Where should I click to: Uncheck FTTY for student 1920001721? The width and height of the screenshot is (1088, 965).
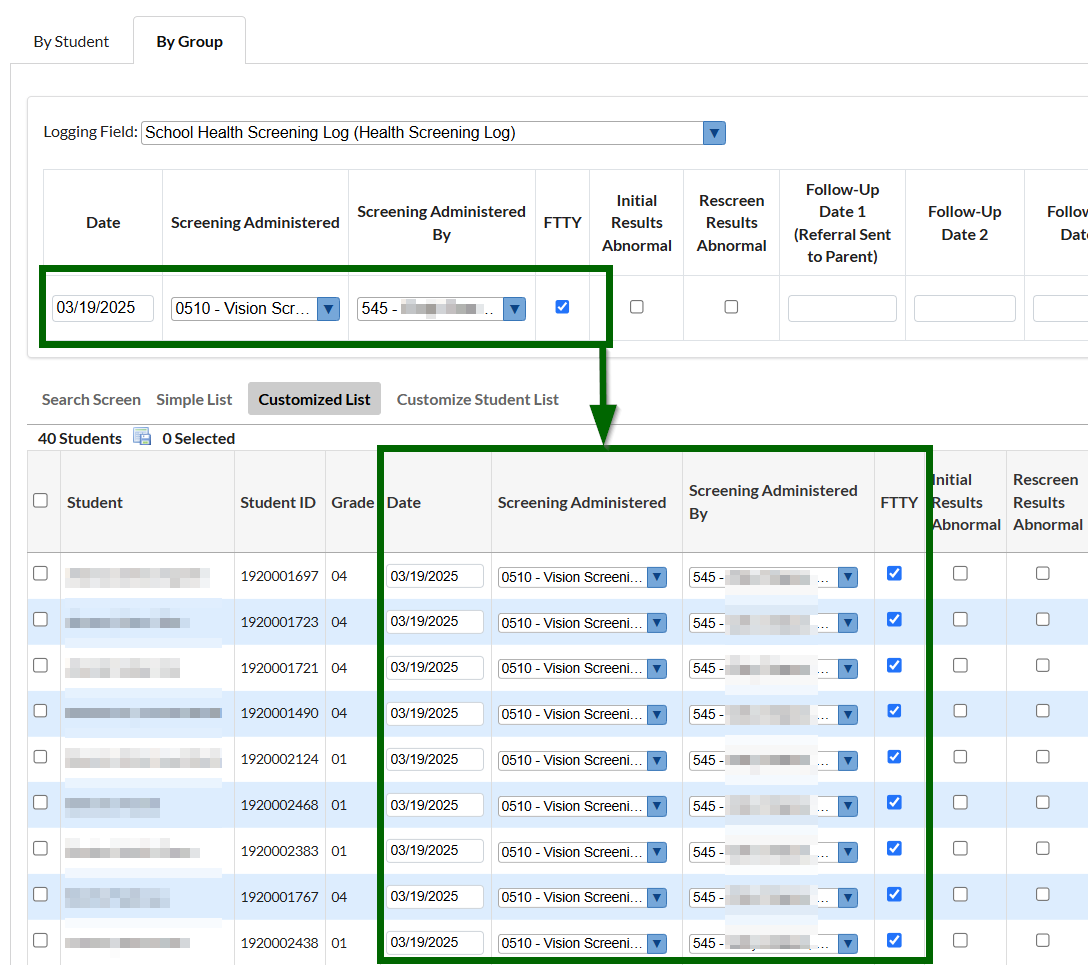(x=894, y=665)
